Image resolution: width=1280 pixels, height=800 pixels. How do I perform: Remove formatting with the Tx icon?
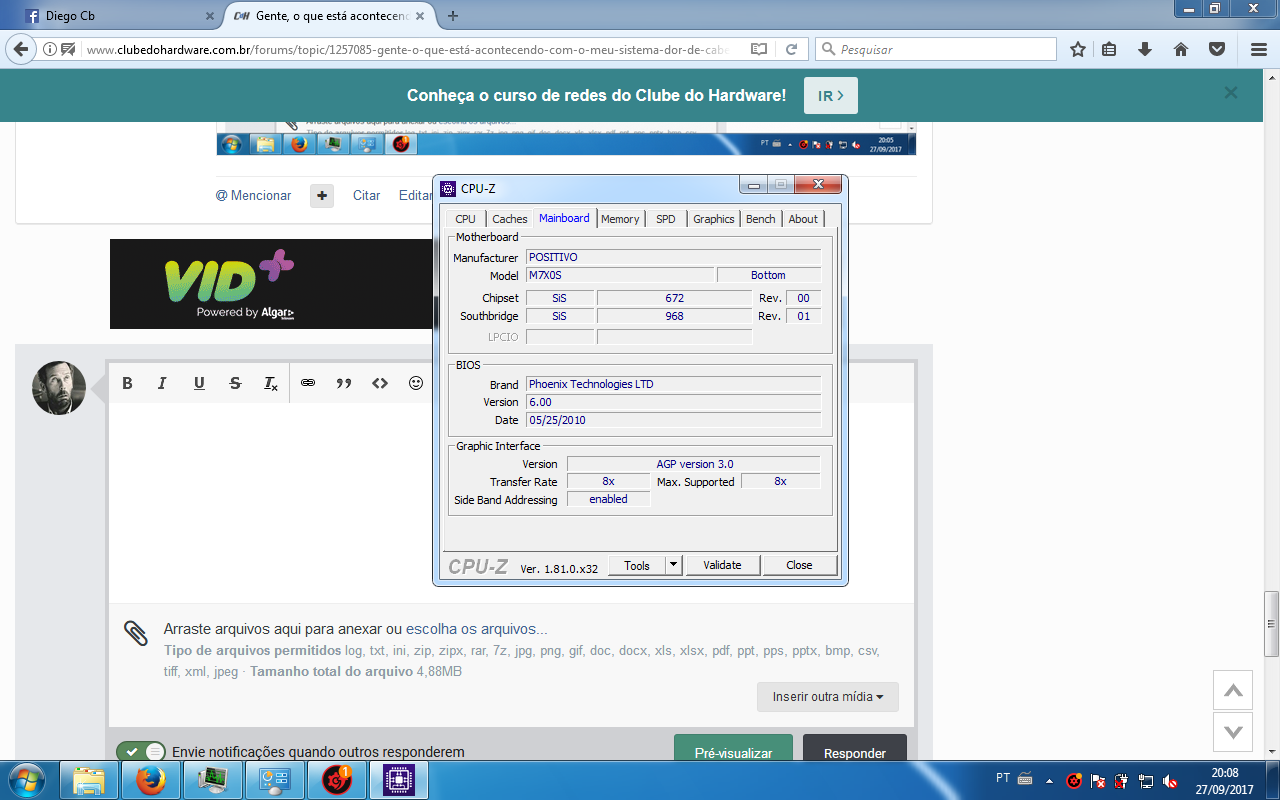(x=270, y=383)
